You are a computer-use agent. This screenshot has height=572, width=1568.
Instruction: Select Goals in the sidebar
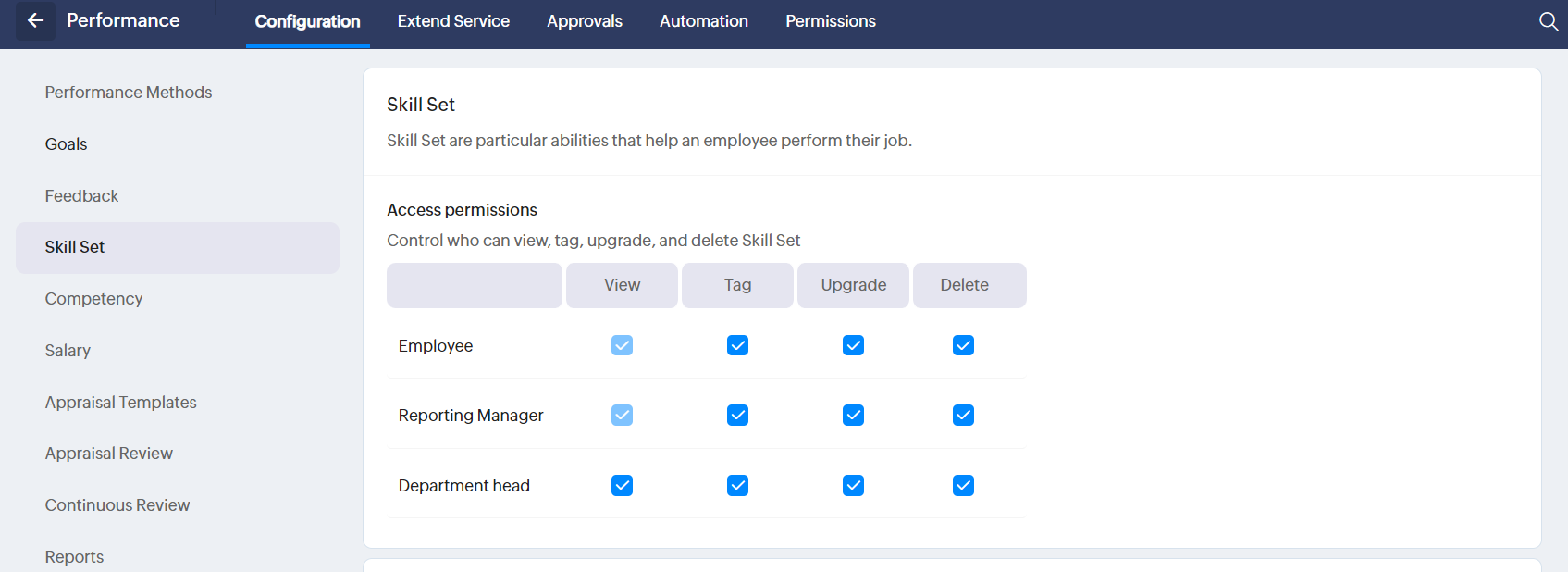tap(66, 144)
